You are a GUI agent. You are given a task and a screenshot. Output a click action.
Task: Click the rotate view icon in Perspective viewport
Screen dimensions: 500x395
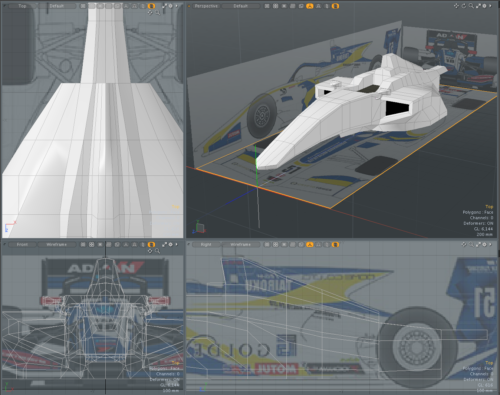(464, 6)
